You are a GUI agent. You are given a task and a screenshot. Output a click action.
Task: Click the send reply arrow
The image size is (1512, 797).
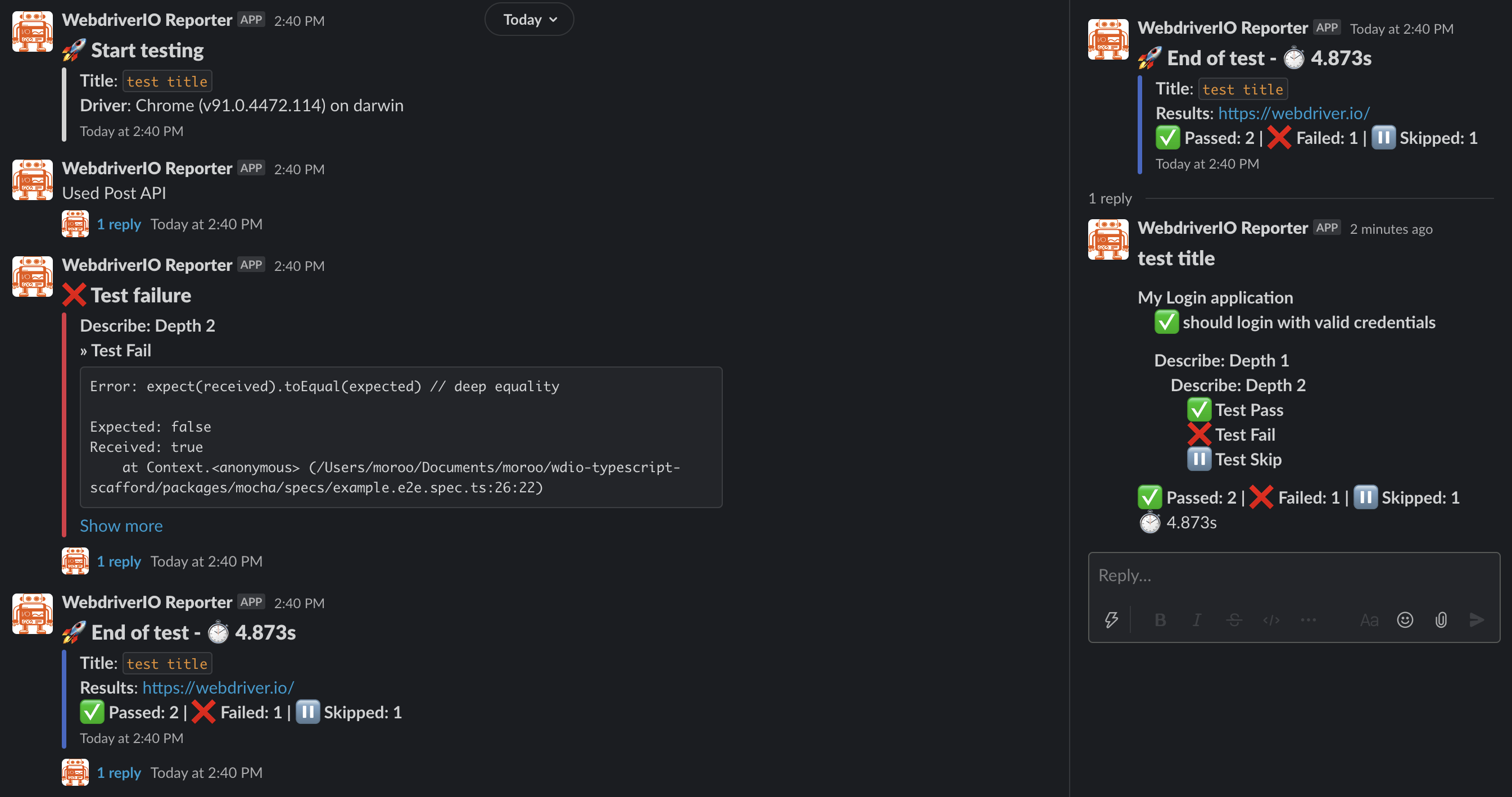(1477, 620)
